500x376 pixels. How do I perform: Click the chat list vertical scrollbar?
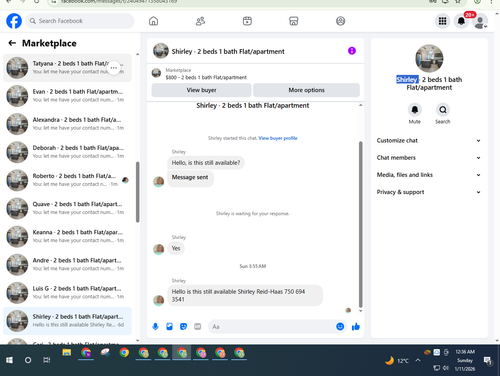click(x=138, y=192)
